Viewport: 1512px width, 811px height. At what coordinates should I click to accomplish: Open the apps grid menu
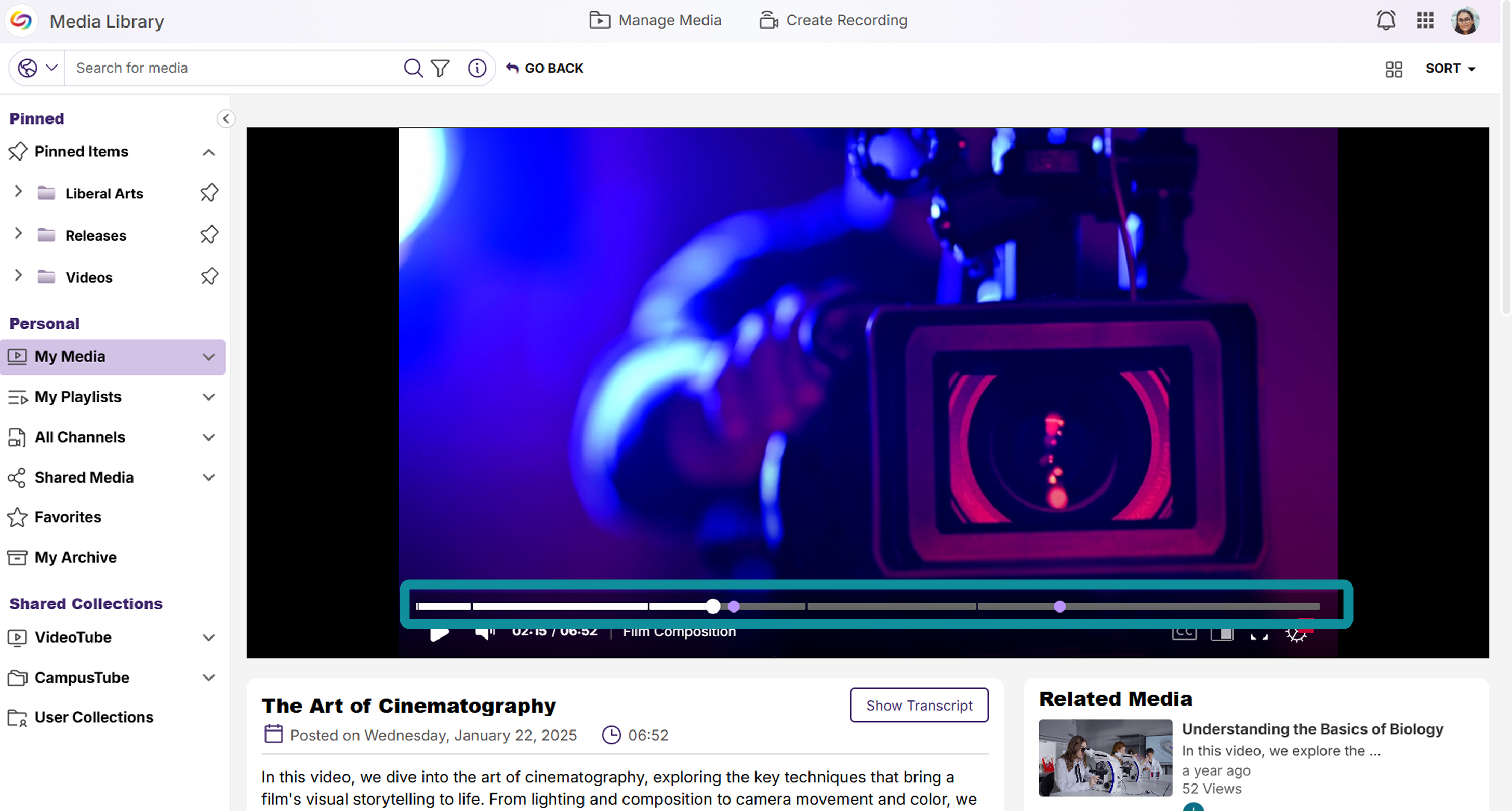pos(1425,21)
